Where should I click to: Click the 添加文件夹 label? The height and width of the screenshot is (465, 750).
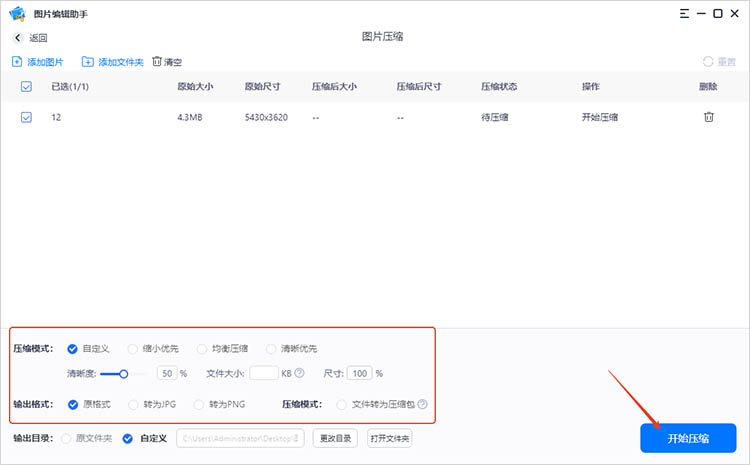(121, 62)
